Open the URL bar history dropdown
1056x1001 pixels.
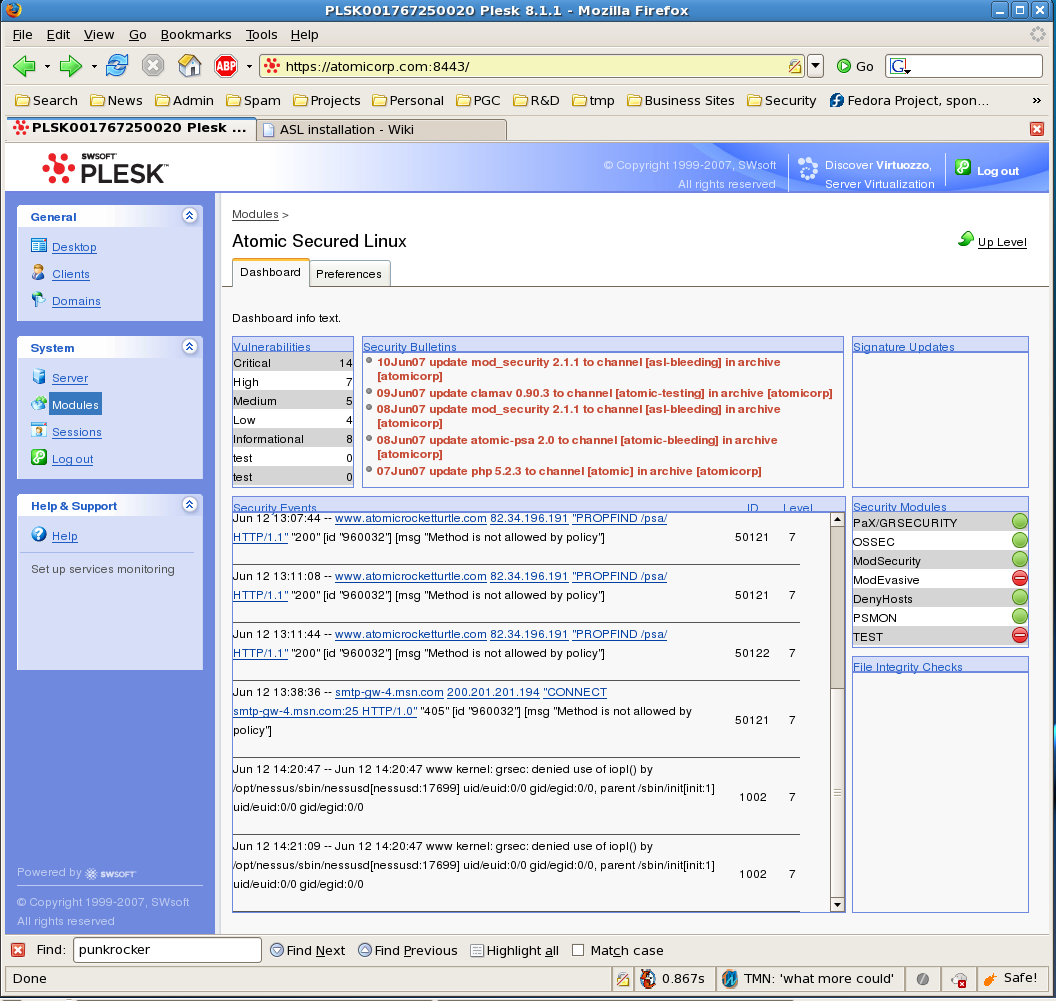click(815, 66)
